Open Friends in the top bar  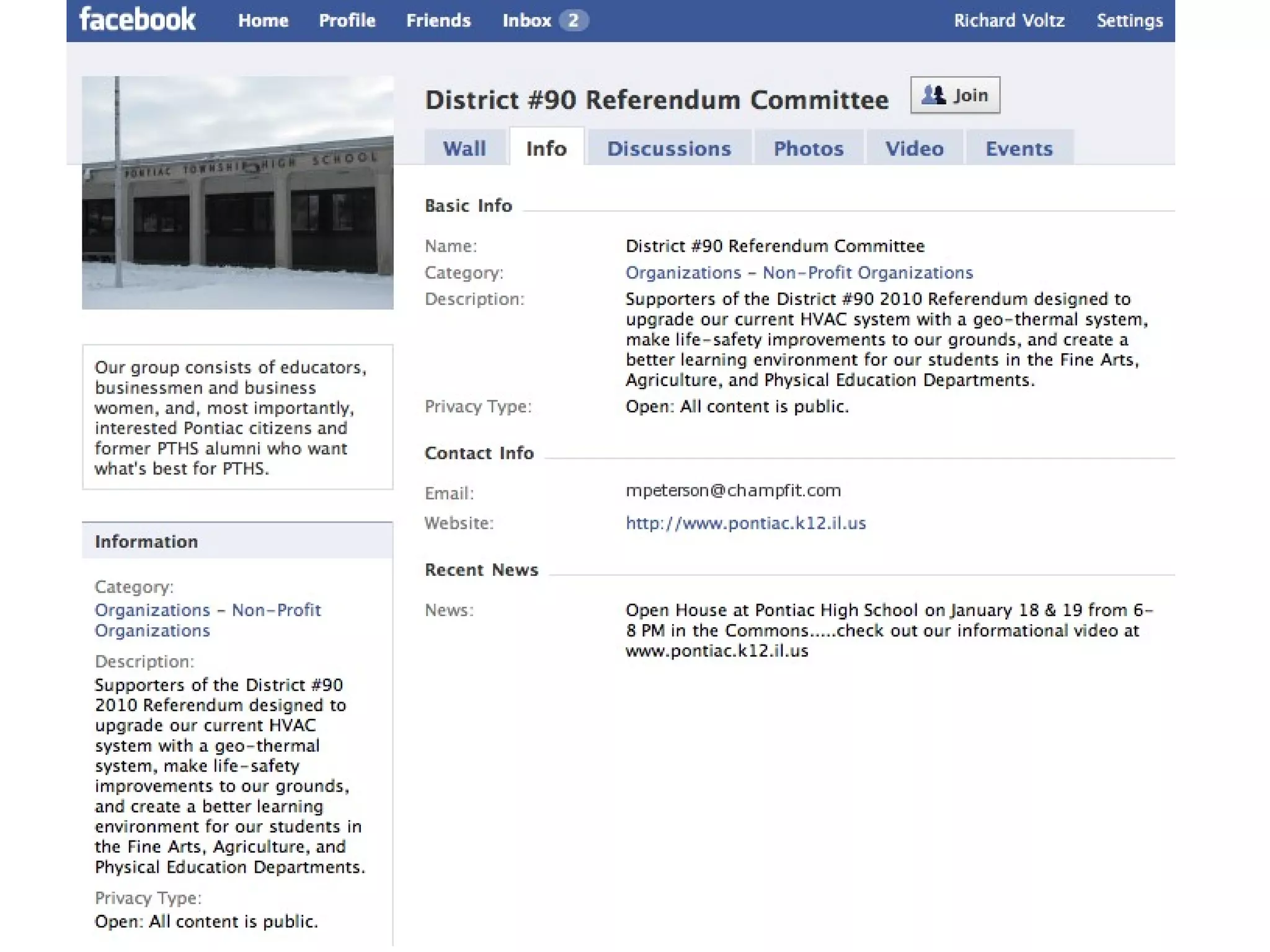[x=438, y=20]
